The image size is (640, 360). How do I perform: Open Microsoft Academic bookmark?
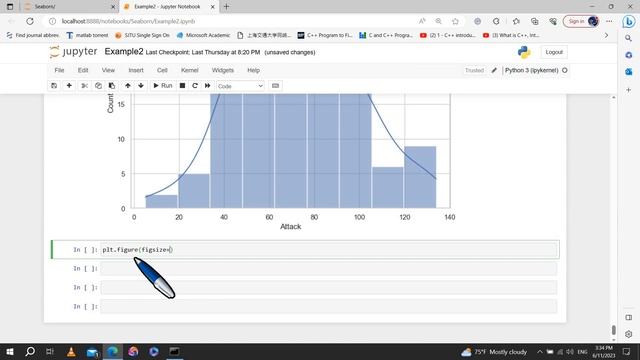[x=203, y=36]
